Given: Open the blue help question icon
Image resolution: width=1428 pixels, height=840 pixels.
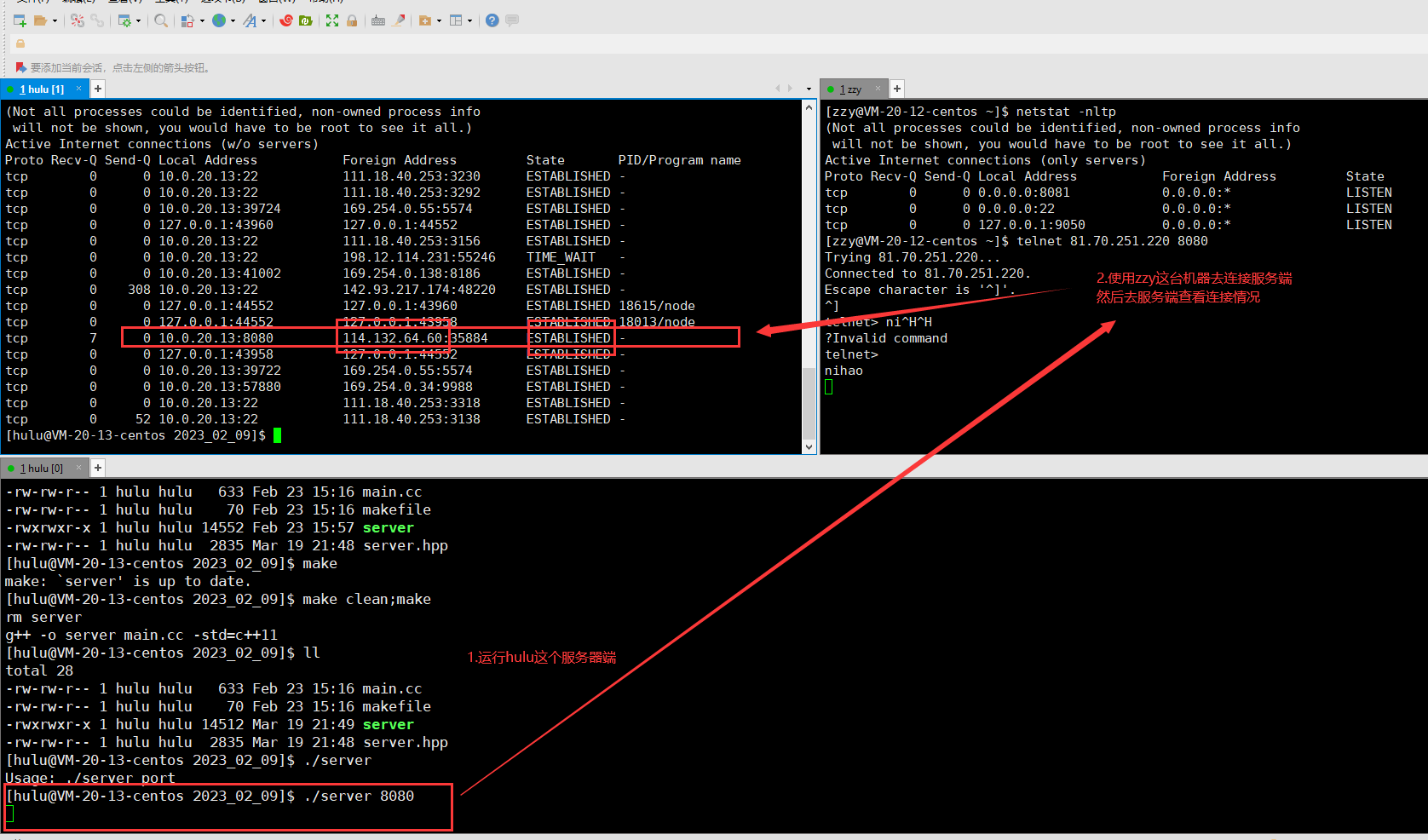Looking at the screenshot, I should (492, 20).
